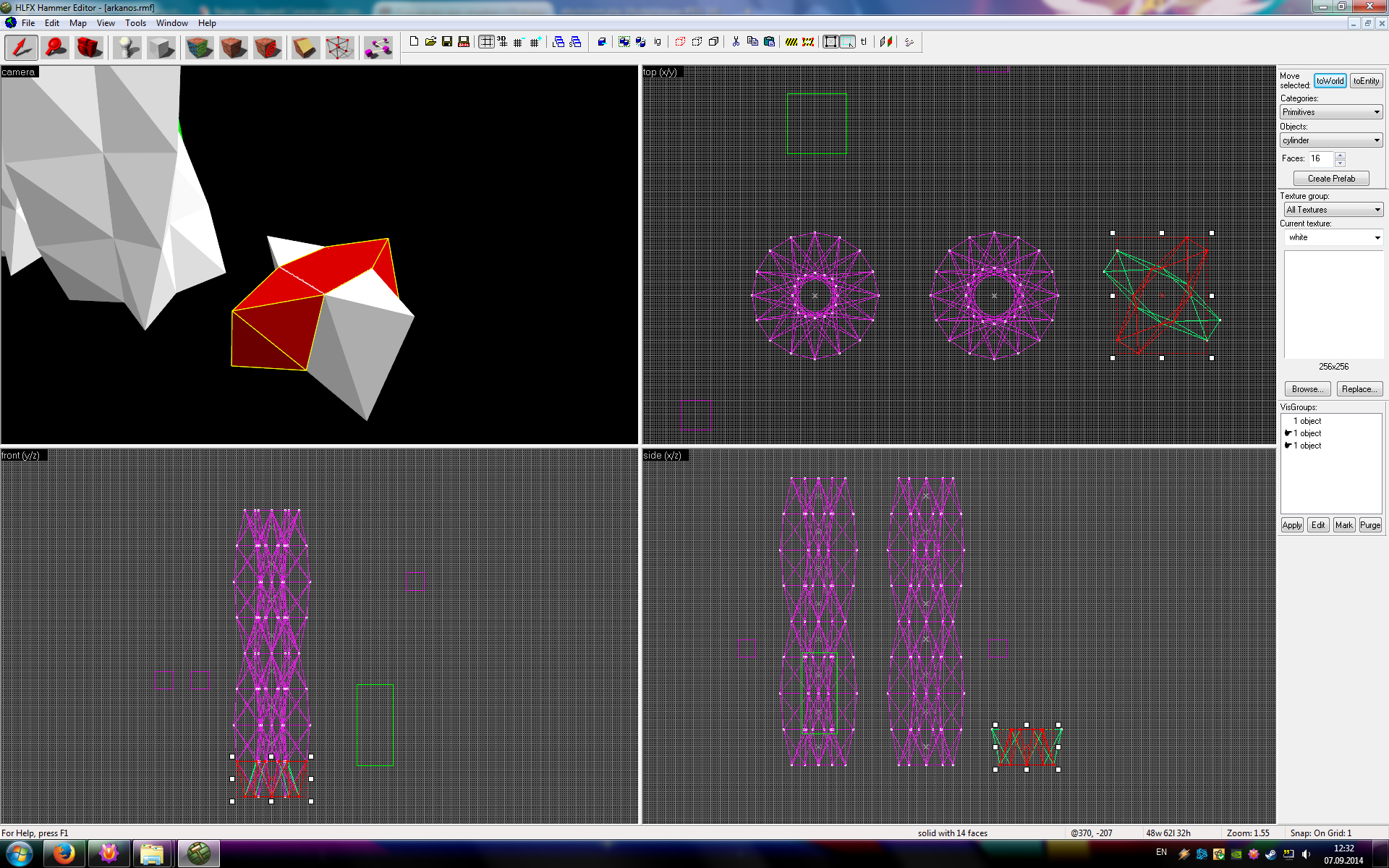The height and width of the screenshot is (868, 1389).
Task: Select the Camera tool
Action: (89, 48)
